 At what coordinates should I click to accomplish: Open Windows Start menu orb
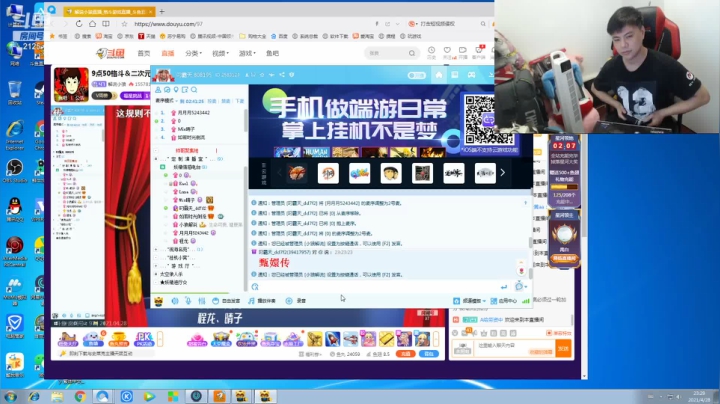(x=10, y=397)
